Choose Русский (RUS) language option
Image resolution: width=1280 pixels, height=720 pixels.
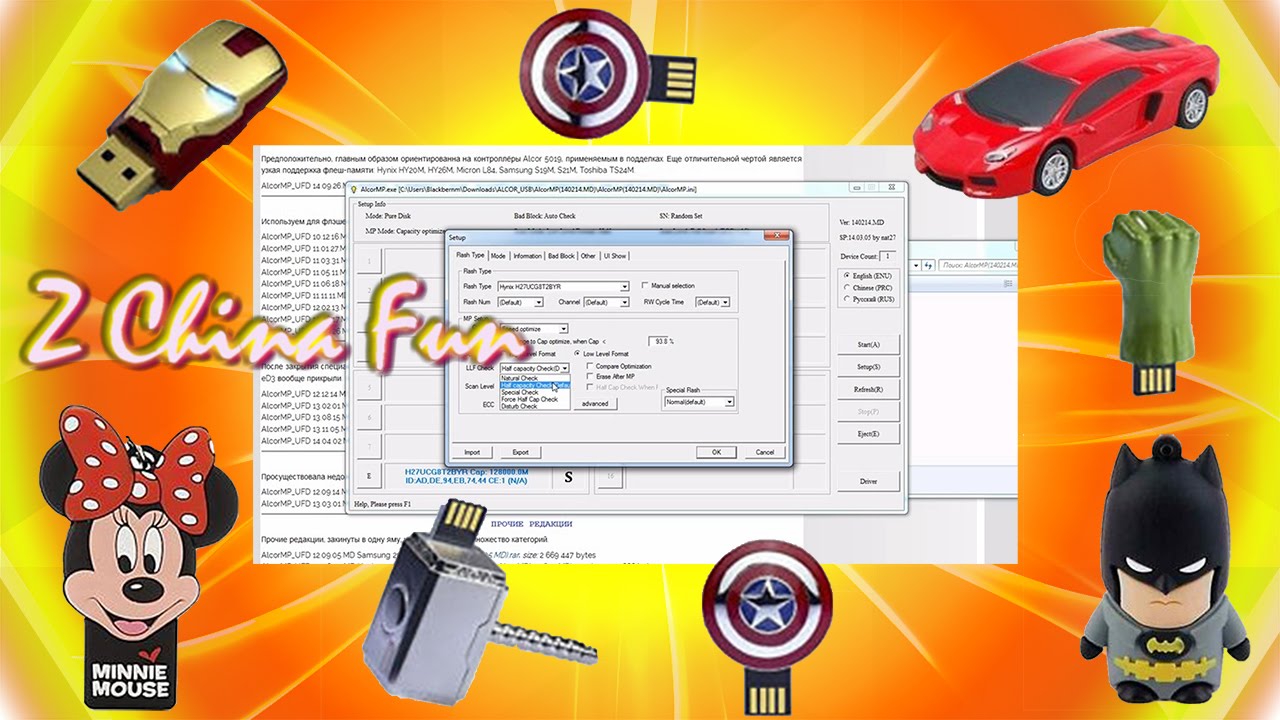tap(847, 299)
